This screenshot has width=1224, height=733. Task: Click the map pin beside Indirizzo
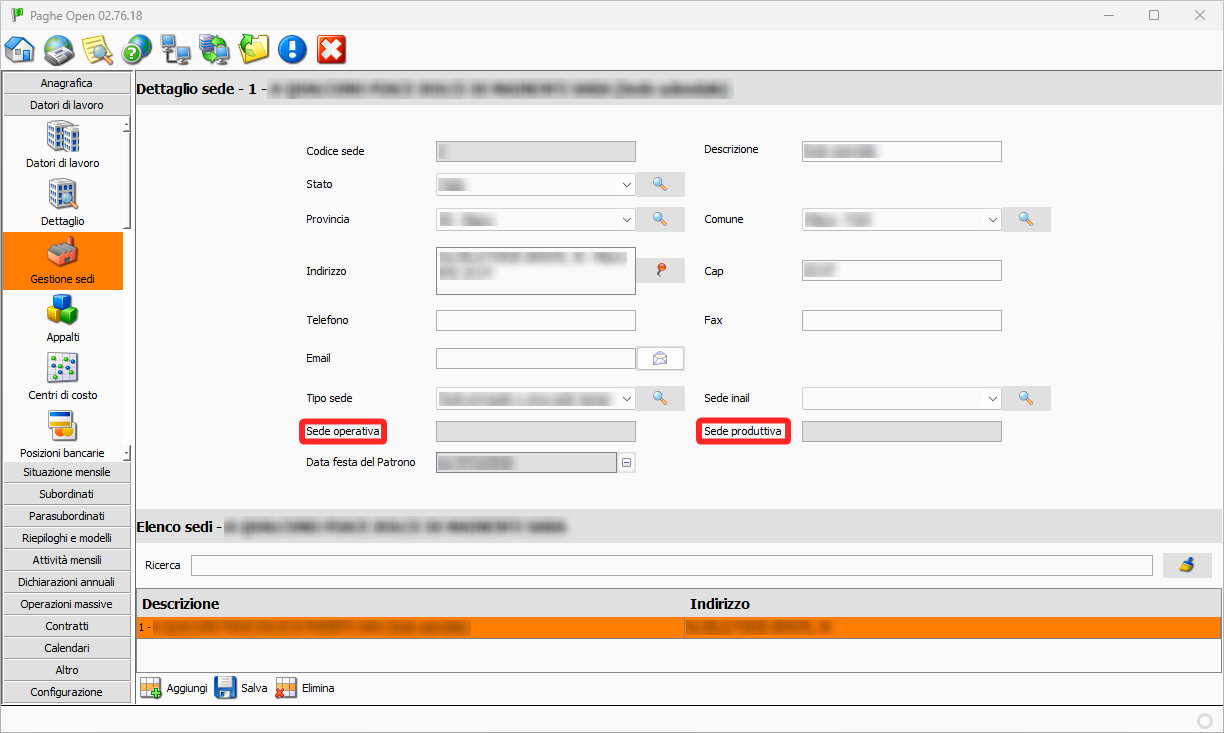[660, 270]
